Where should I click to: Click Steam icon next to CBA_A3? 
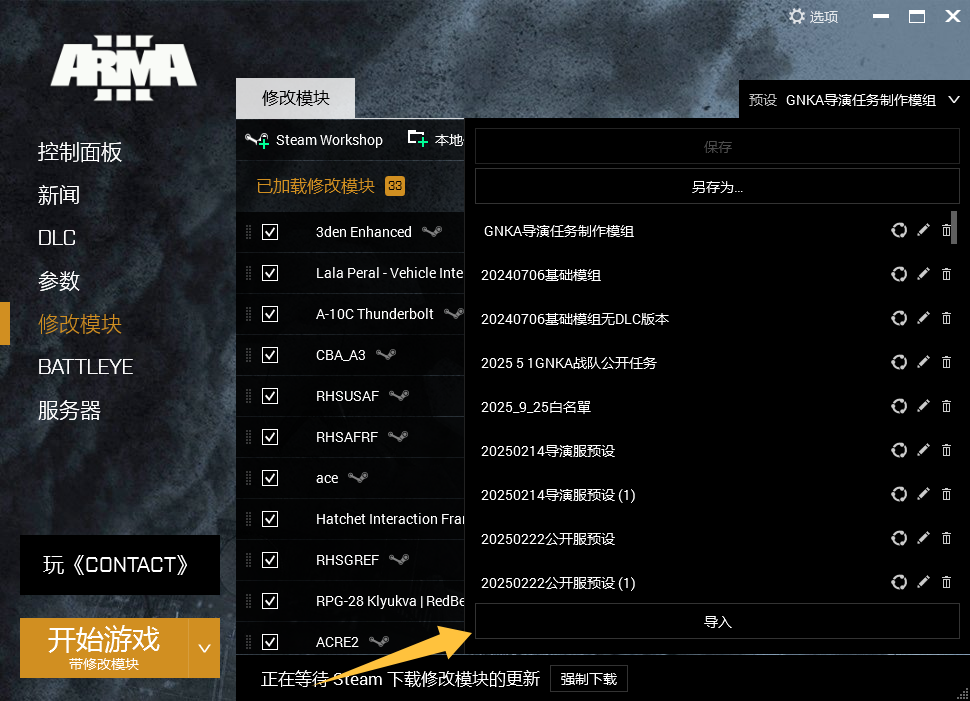386,355
